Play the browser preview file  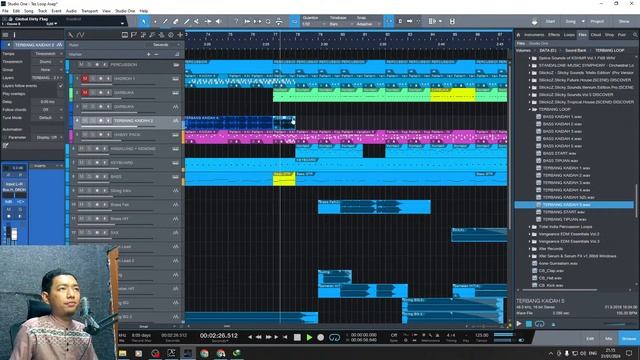(519, 324)
